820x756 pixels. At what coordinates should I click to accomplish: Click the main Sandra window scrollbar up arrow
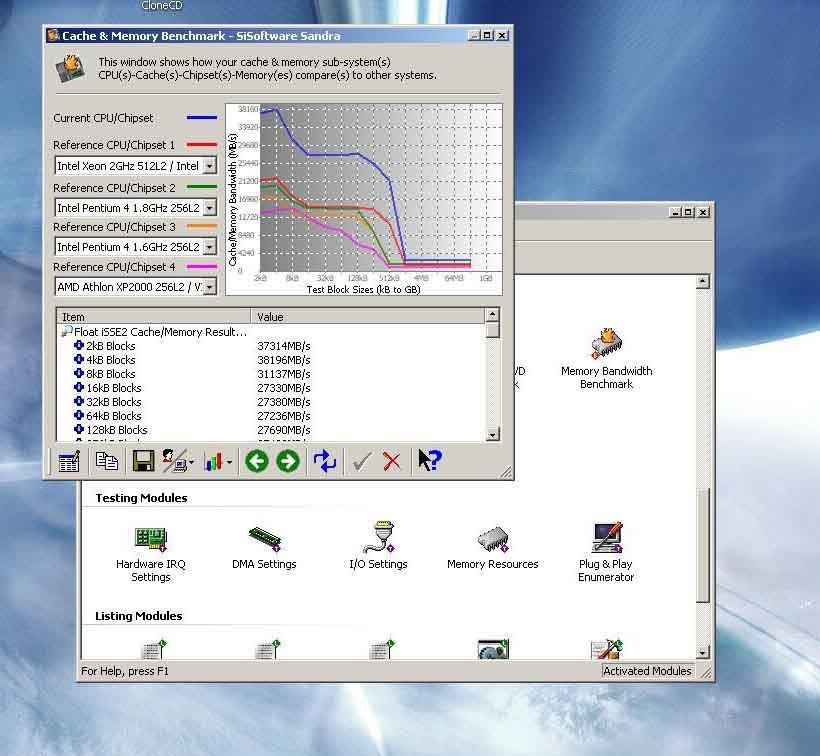coord(702,281)
